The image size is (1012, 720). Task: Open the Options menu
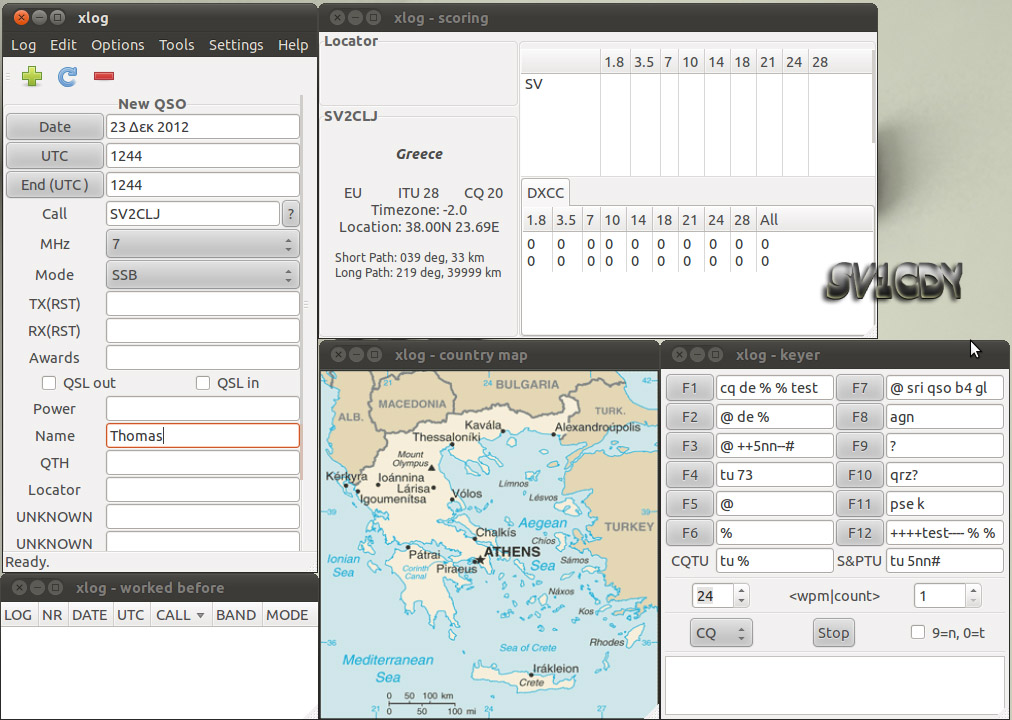(117, 44)
